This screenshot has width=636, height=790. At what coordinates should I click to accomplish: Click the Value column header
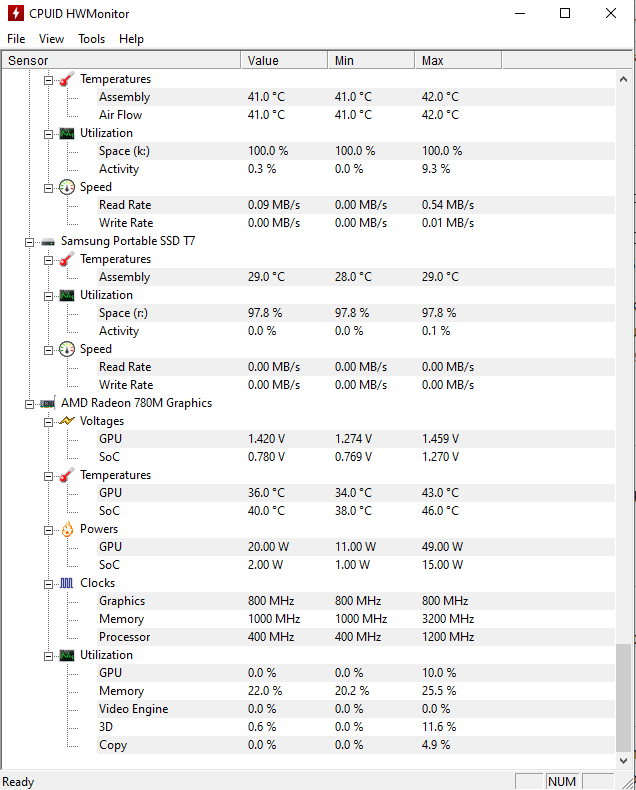284,60
